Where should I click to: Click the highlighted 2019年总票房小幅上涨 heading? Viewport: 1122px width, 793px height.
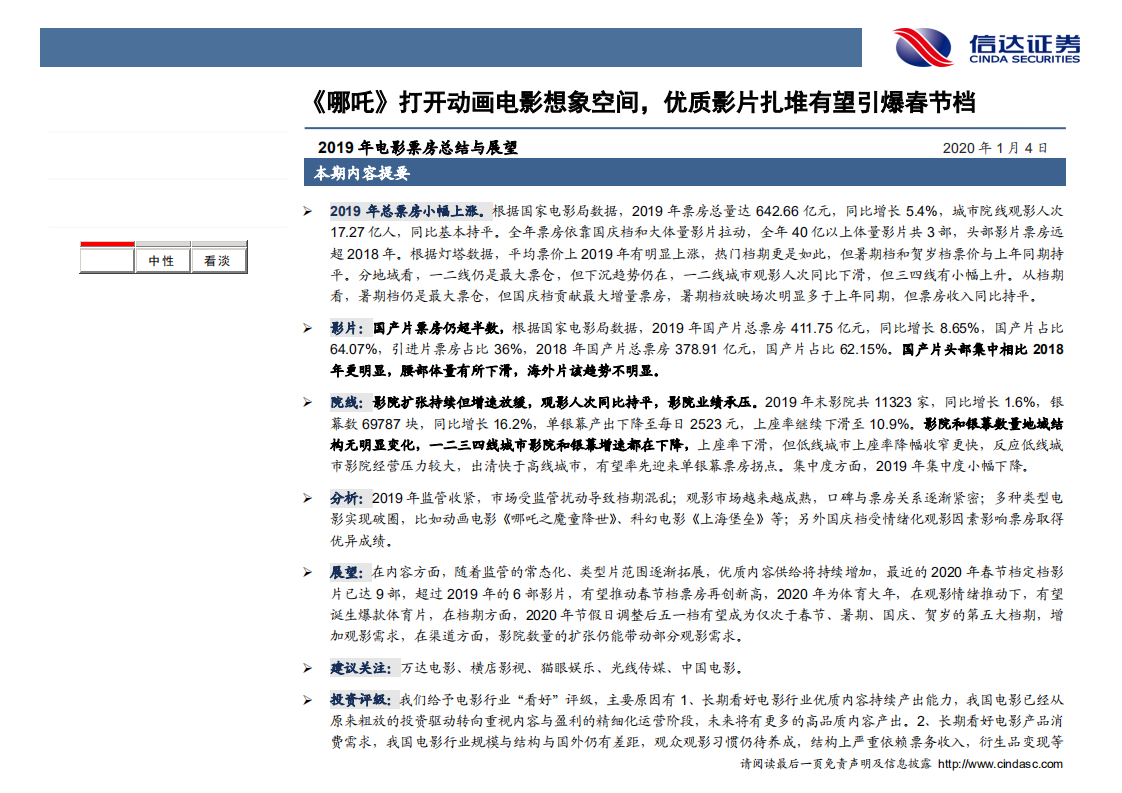click(407, 212)
